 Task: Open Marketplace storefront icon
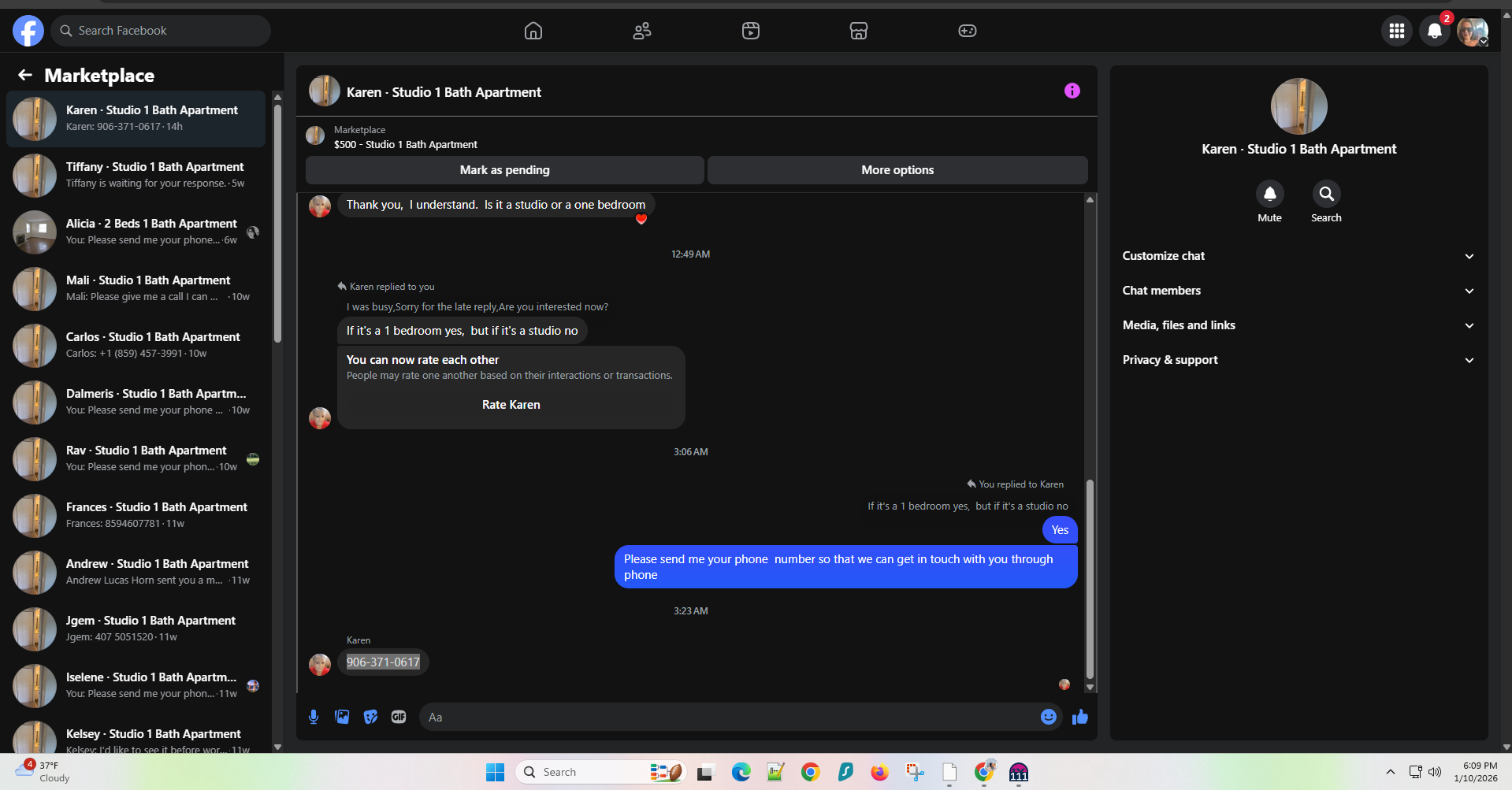coord(859,31)
